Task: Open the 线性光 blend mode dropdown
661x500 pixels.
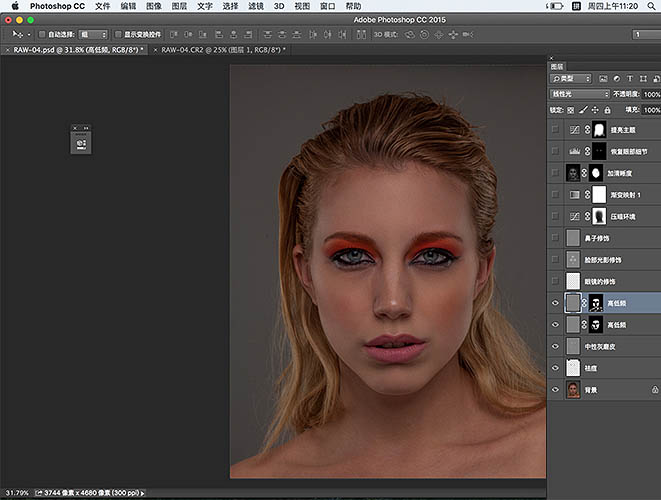Action: [579, 94]
